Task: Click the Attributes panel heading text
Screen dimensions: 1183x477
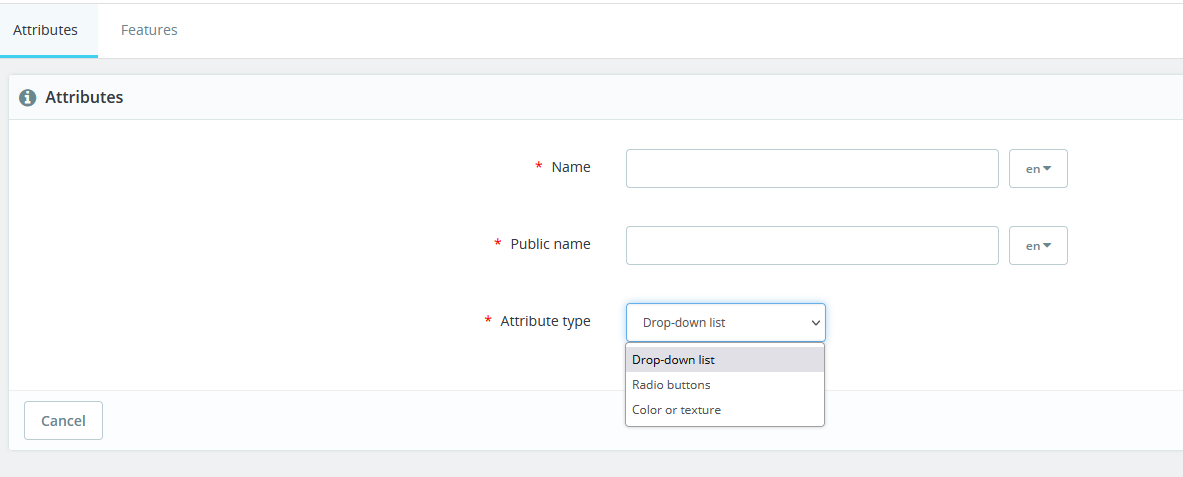Action: [x=84, y=98]
